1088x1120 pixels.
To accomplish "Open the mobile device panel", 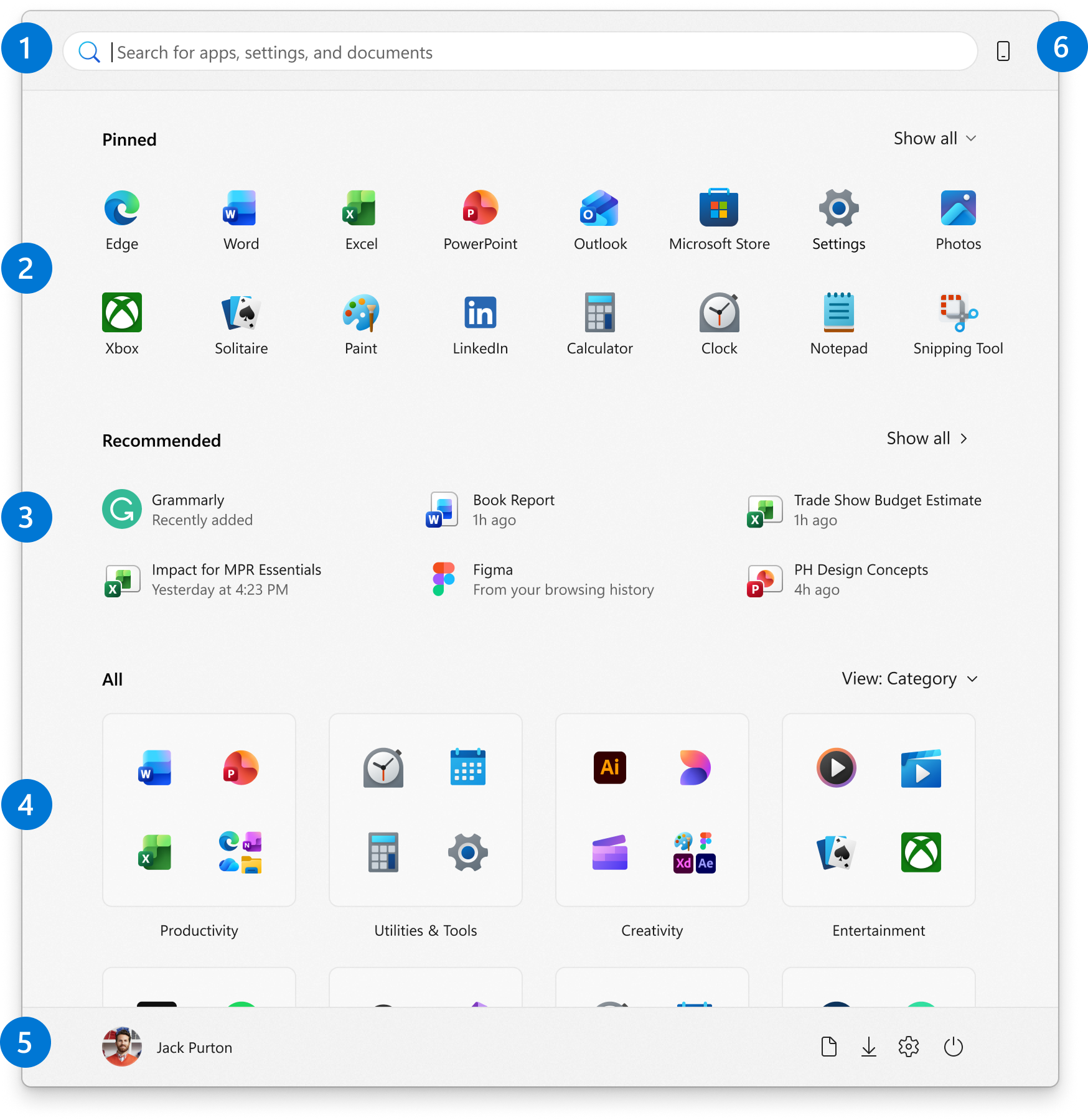I will coord(1003,52).
